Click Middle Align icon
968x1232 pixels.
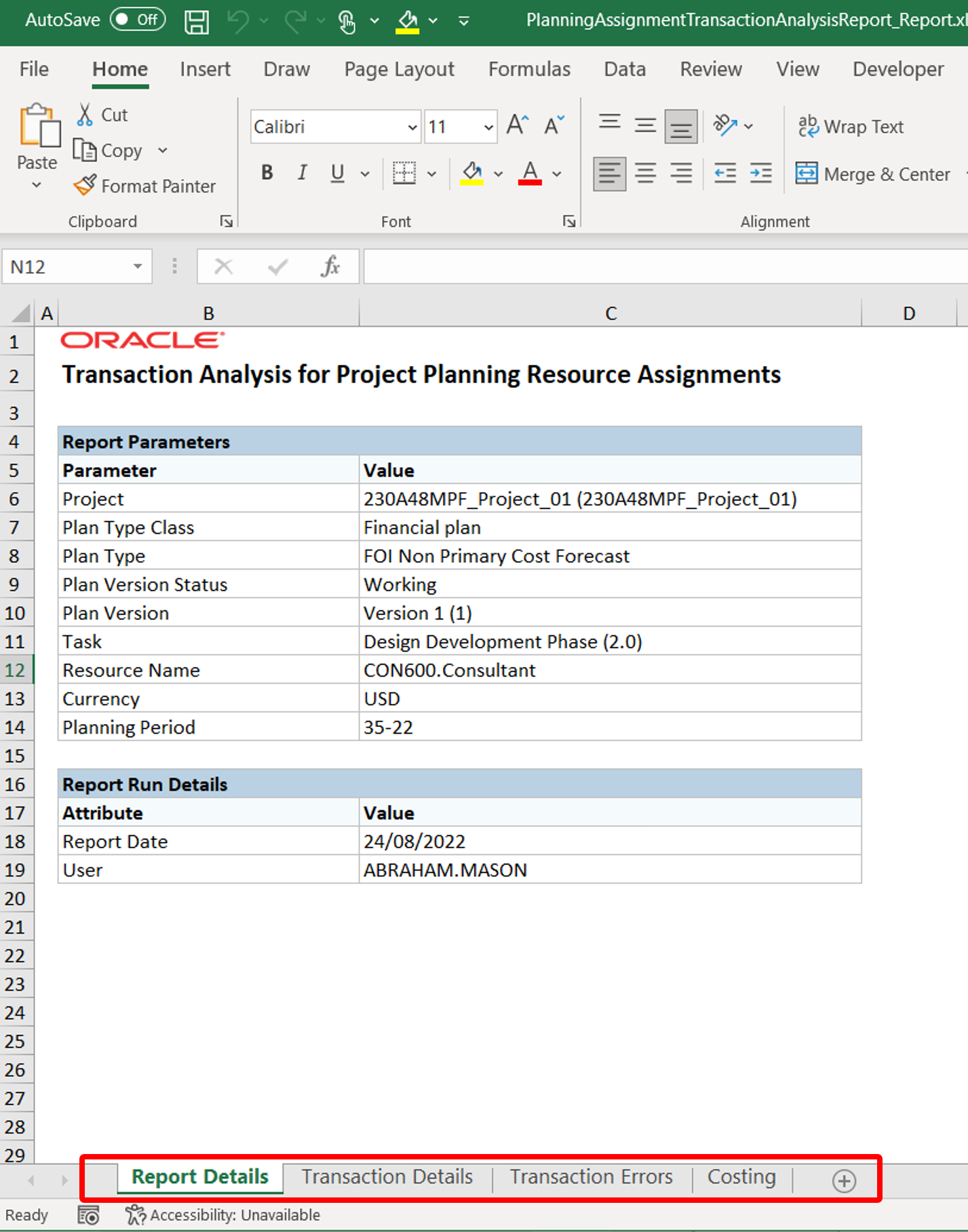[645, 125]
